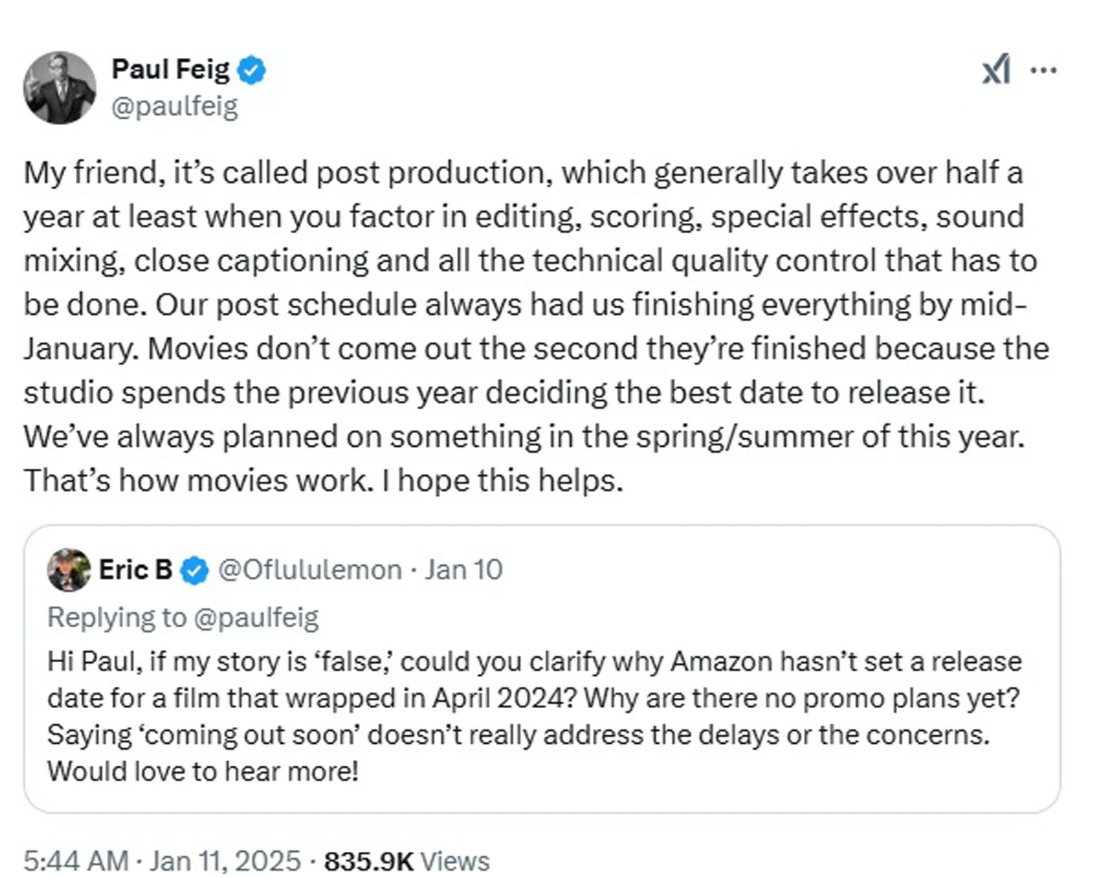Click Paul Feig's blue verified badge
This screenshot has width=1111, height=877.
click(251, 71)
